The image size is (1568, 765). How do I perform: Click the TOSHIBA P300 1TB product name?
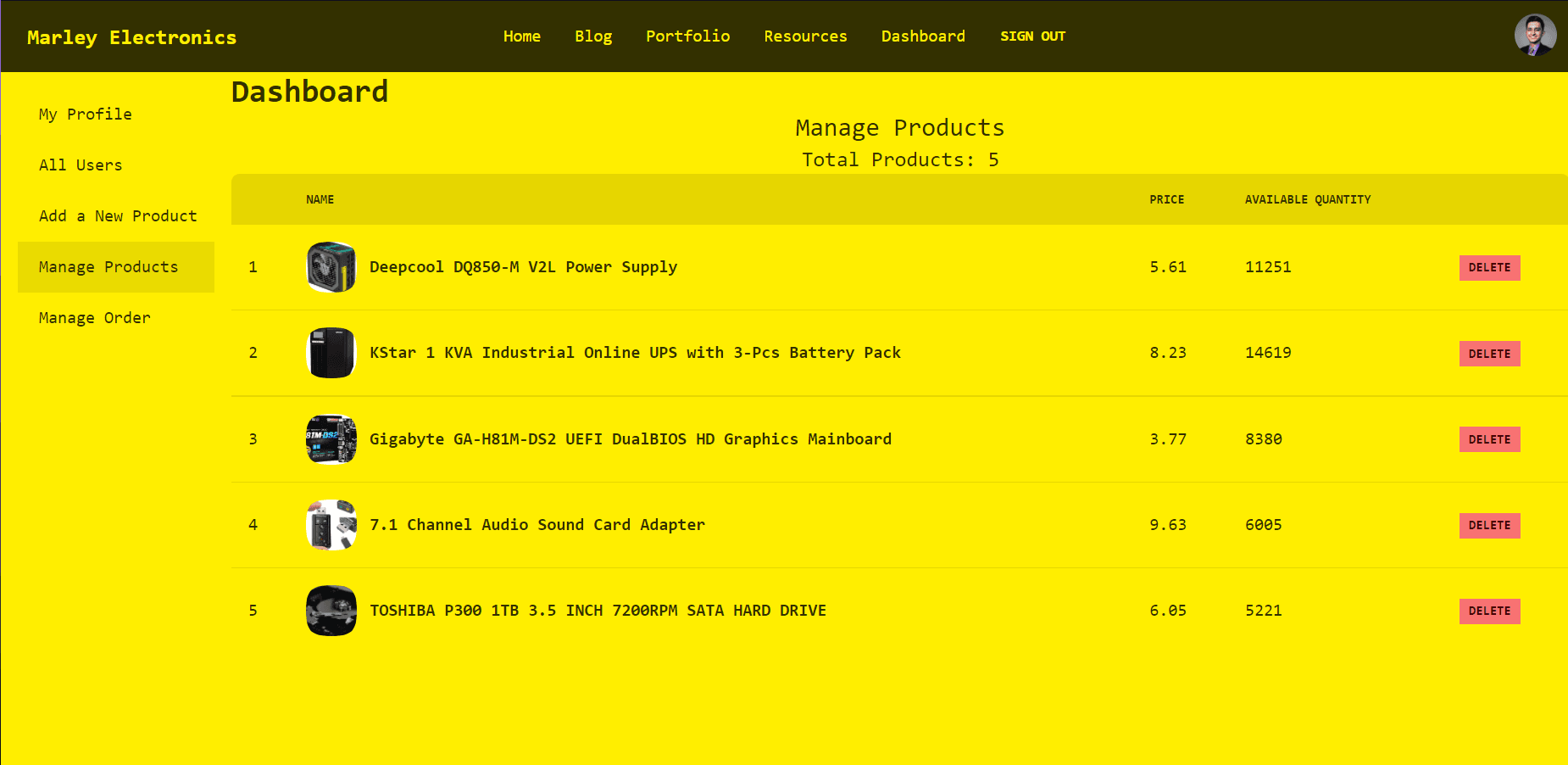(x=598, y=611)
